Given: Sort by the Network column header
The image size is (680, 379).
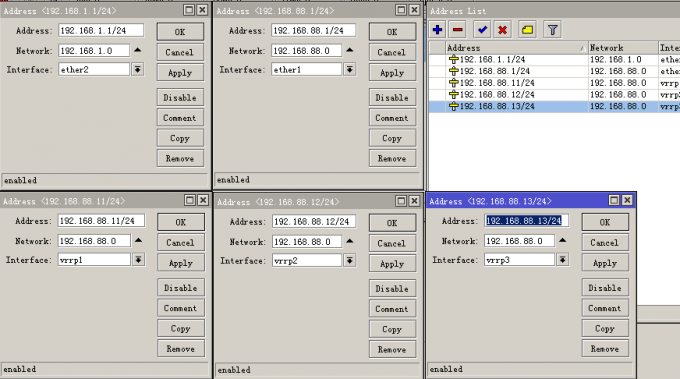Looking at the screenshot, I should (x=623, y=48).
